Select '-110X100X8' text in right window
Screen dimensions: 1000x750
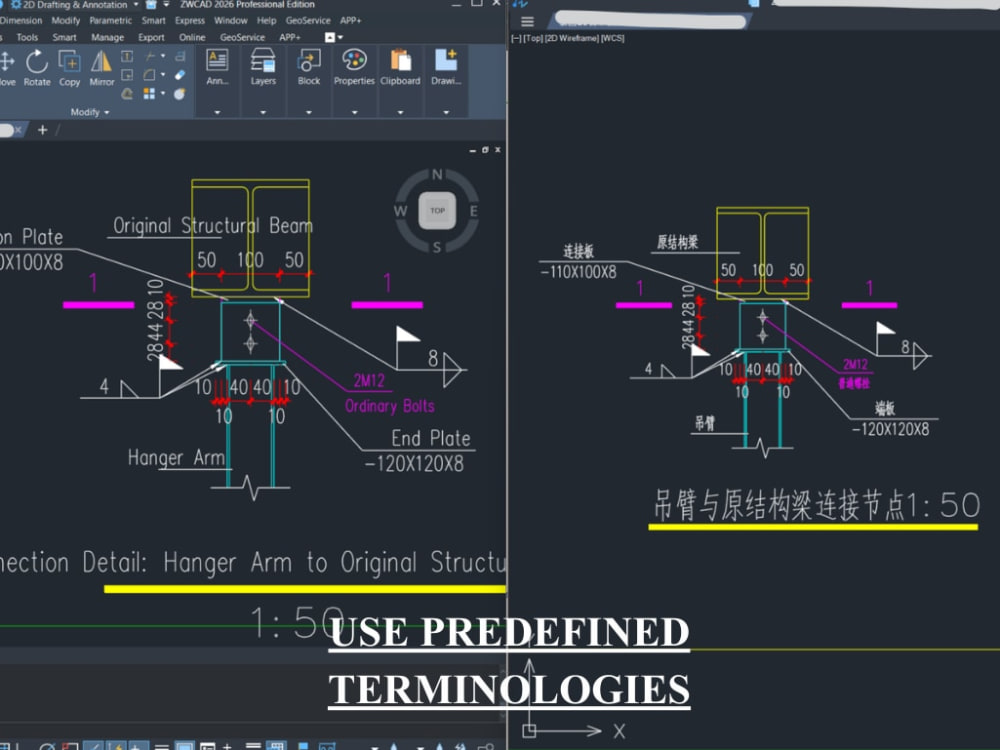(x=578, y=272)
